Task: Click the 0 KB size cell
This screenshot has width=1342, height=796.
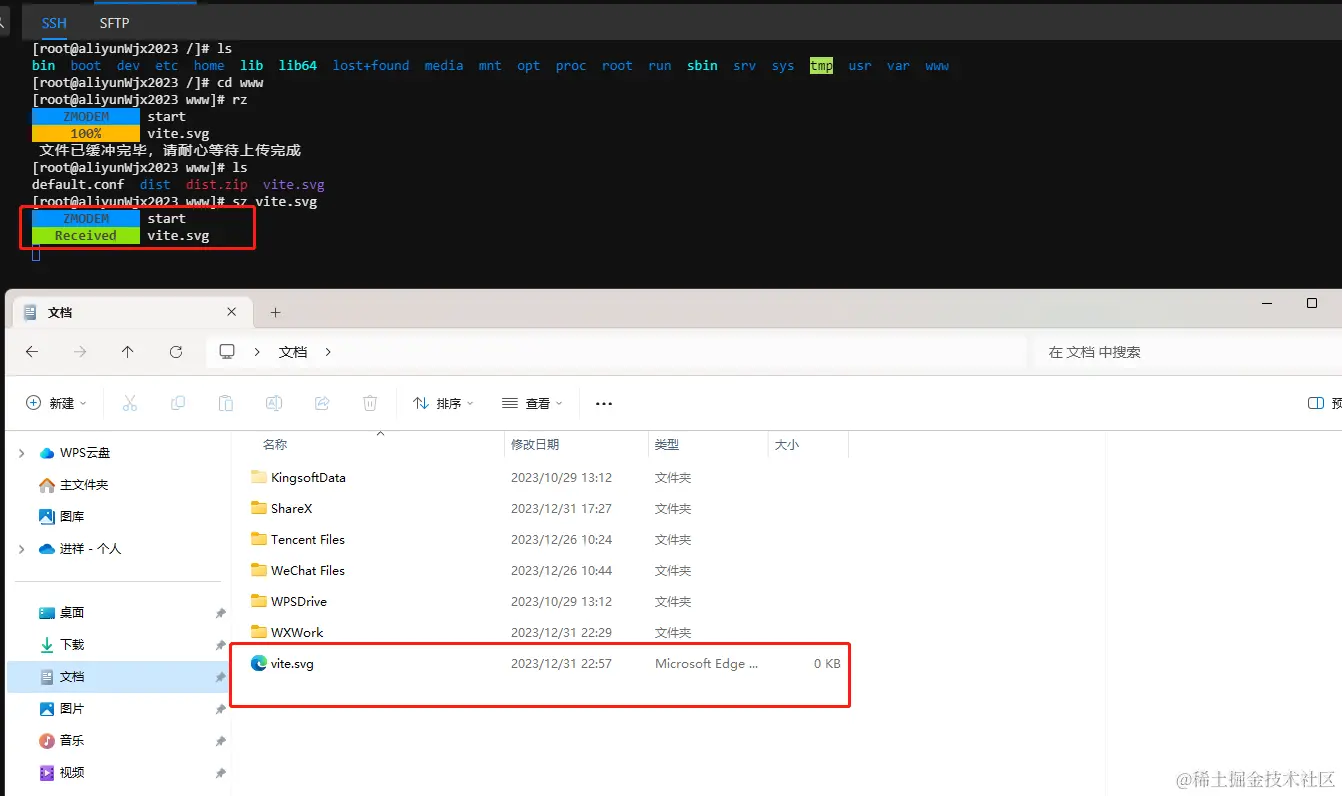Action: pos(827,663)
